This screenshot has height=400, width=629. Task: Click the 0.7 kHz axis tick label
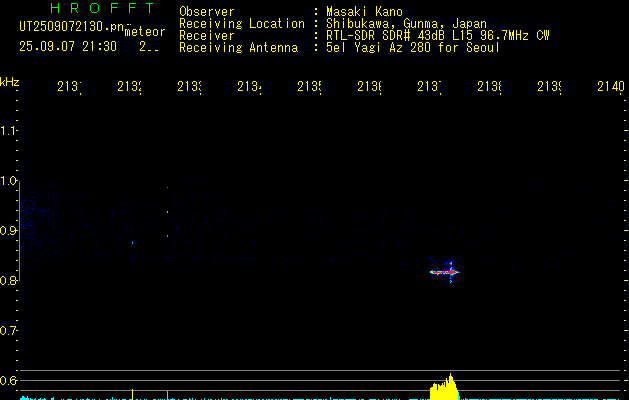coord(8,331)
